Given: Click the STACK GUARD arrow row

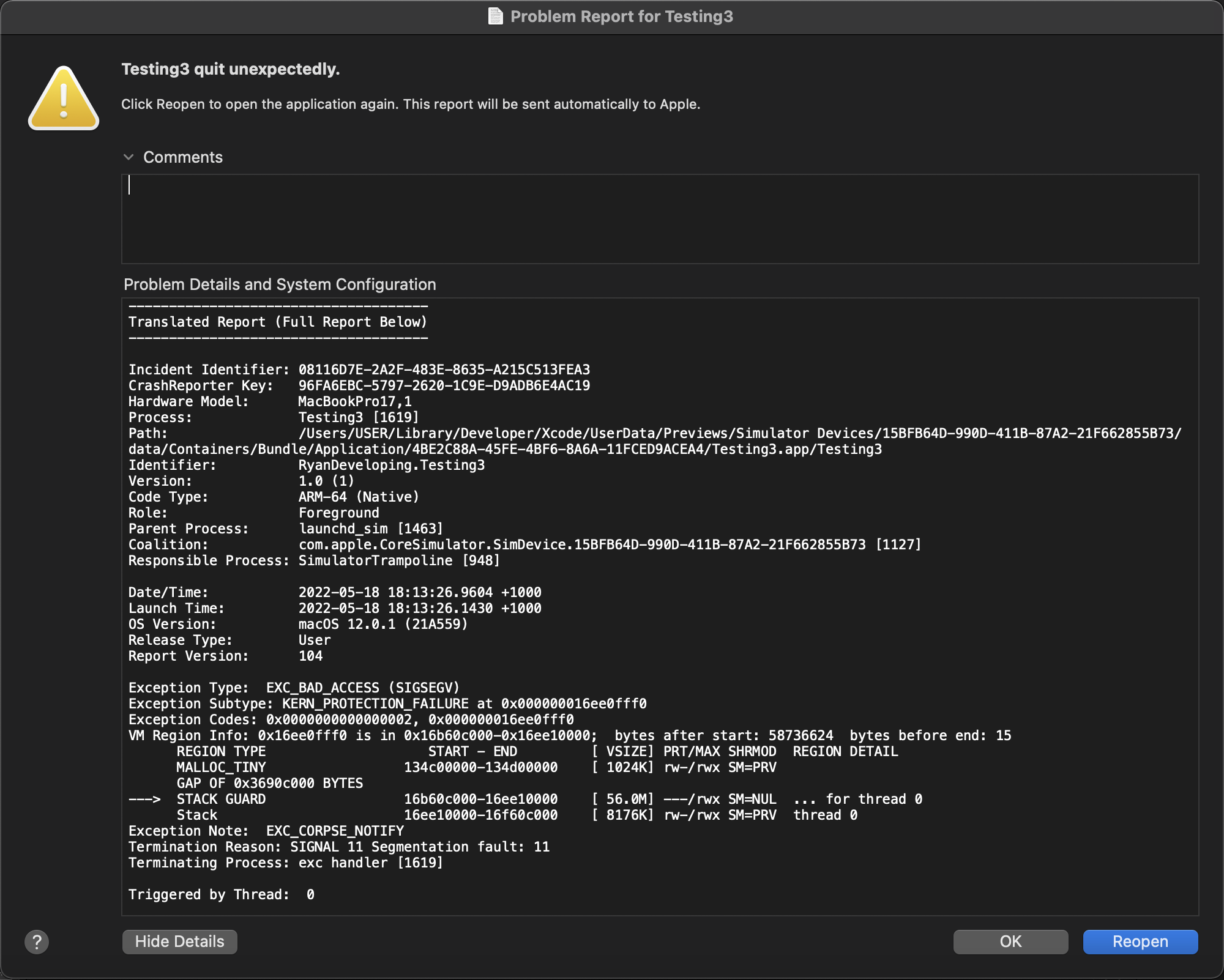Looking at the screenshot, I should pos(525,799).
